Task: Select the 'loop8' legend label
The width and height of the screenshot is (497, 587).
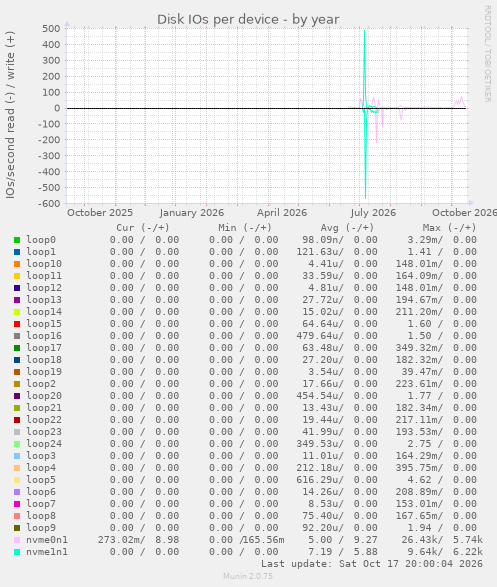Action: click(x=41, y=516)
